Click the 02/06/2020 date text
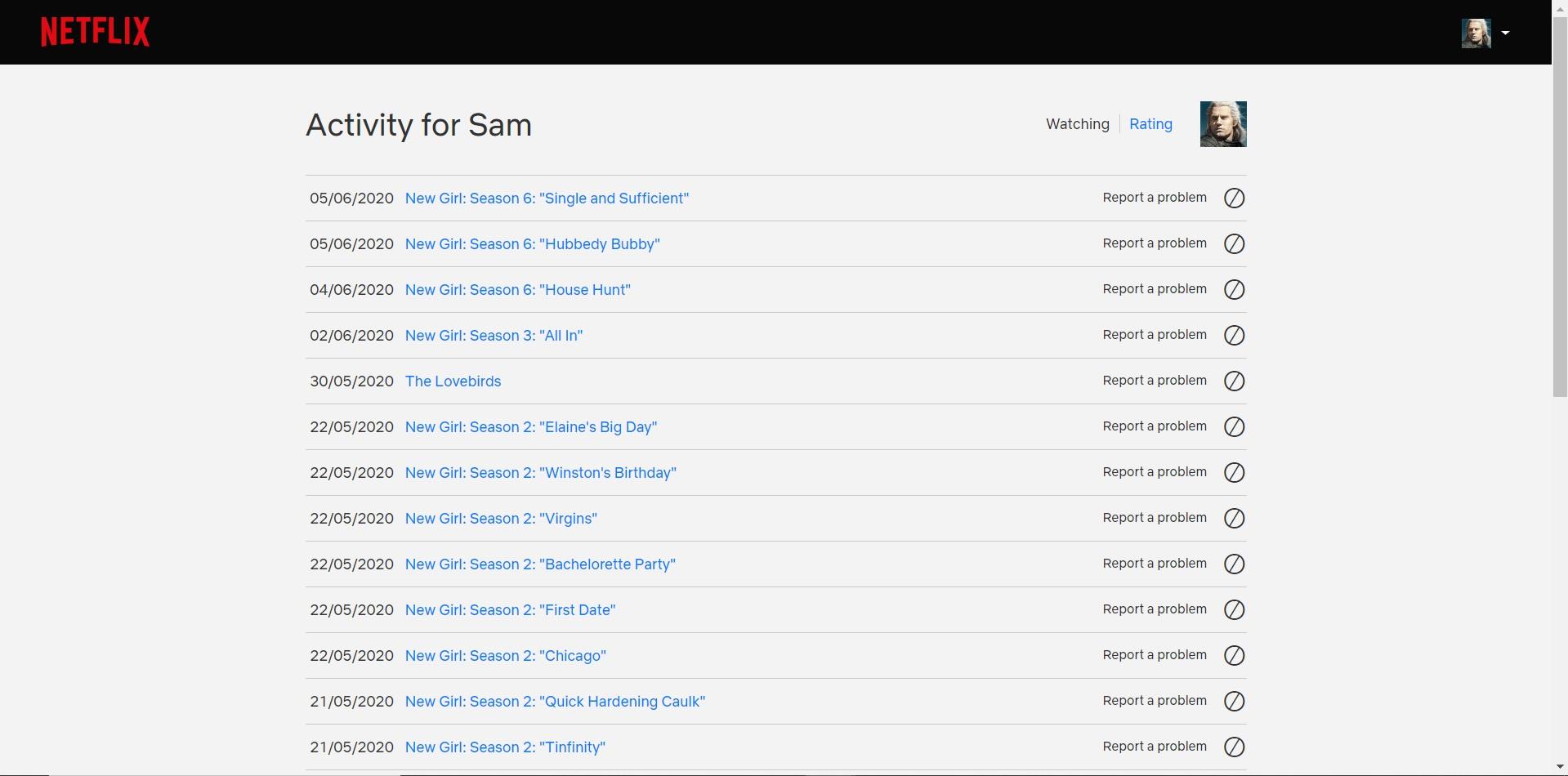The width and height of the screenshot is (1568, 776). [351, 336]
